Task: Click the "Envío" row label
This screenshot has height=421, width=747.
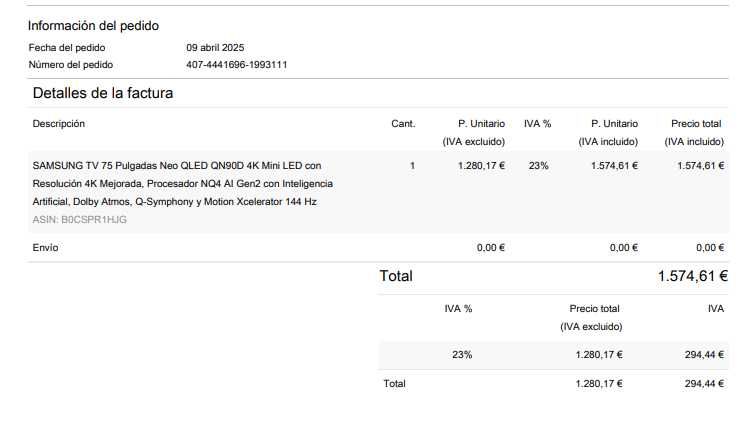Action: click(x=46, y=248)
